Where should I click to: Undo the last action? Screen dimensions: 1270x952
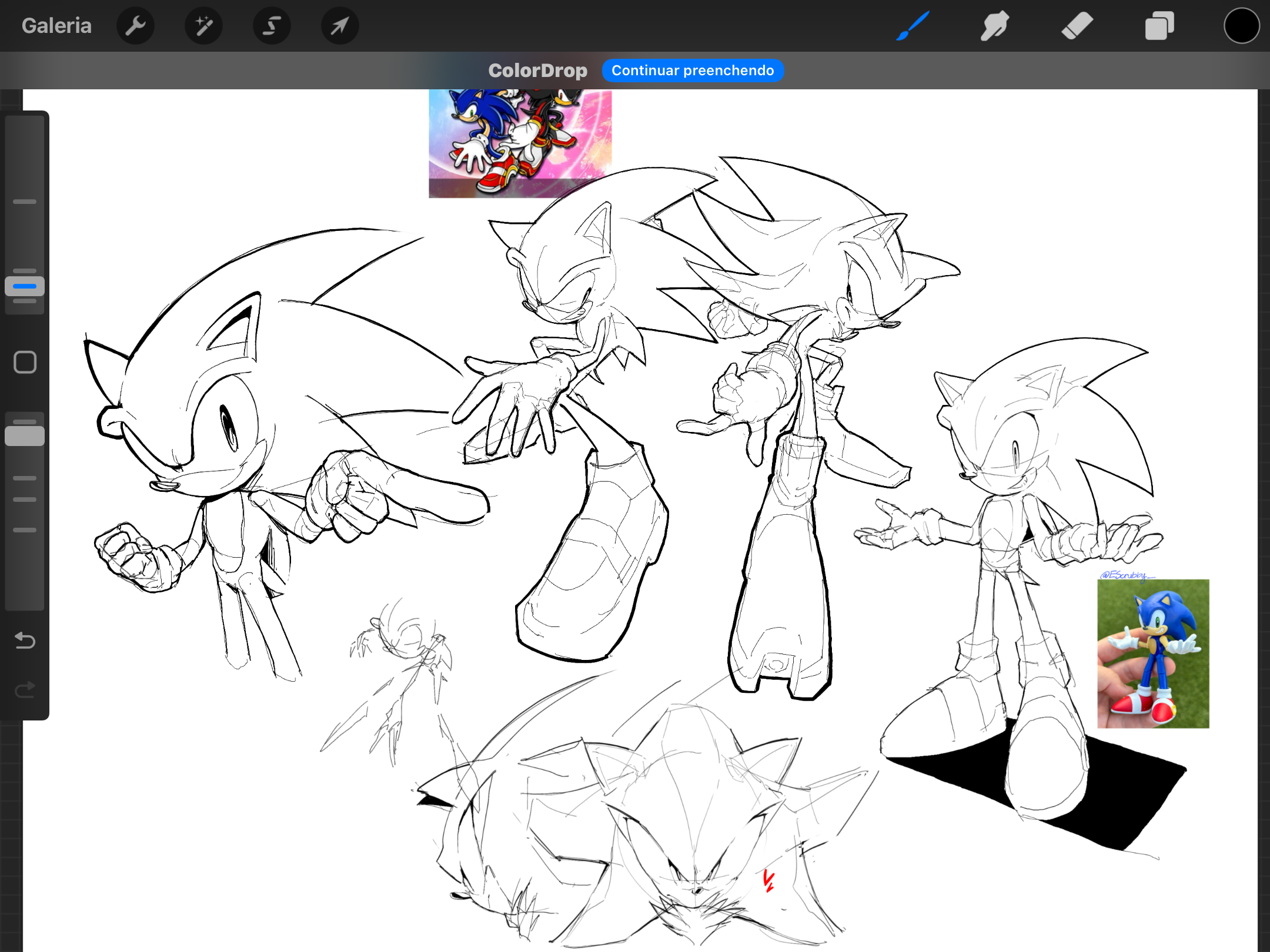tap(25, 641)
